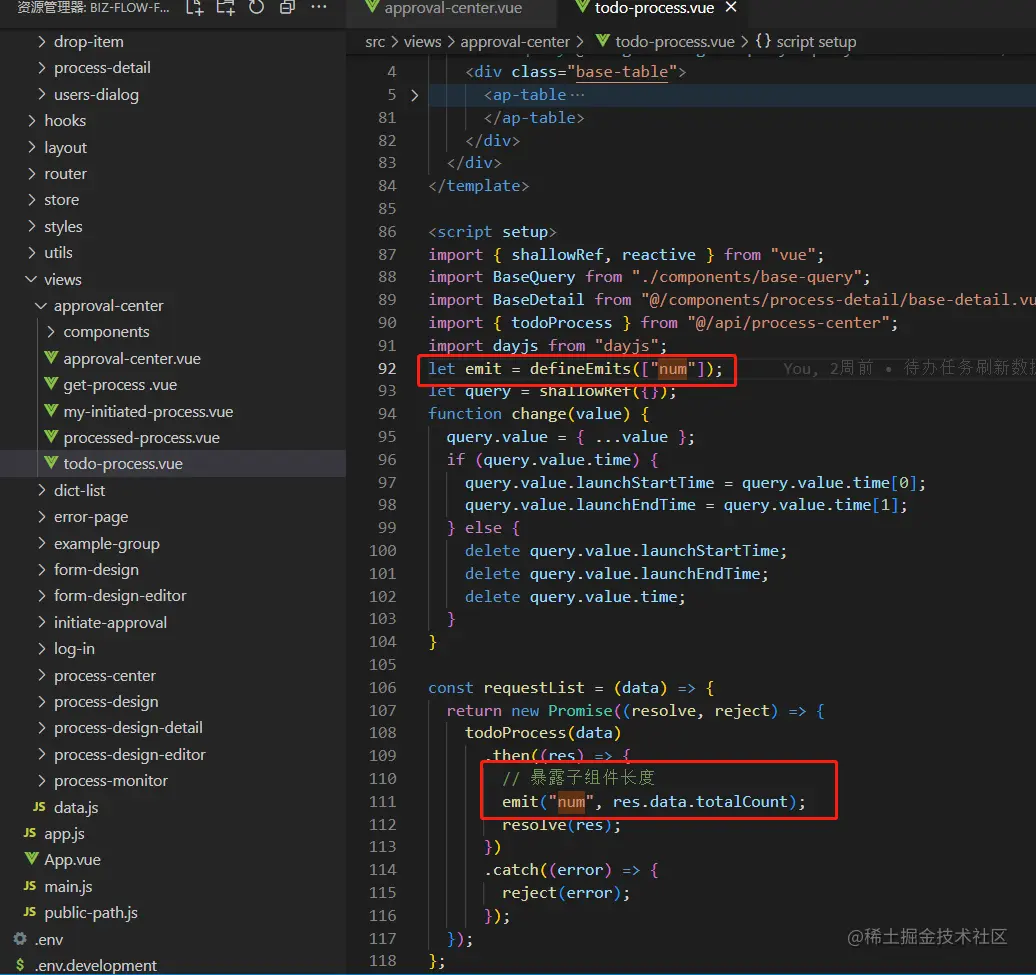Expand the process-design-detail folder
Screen dimensions: 1036x975
128,728
